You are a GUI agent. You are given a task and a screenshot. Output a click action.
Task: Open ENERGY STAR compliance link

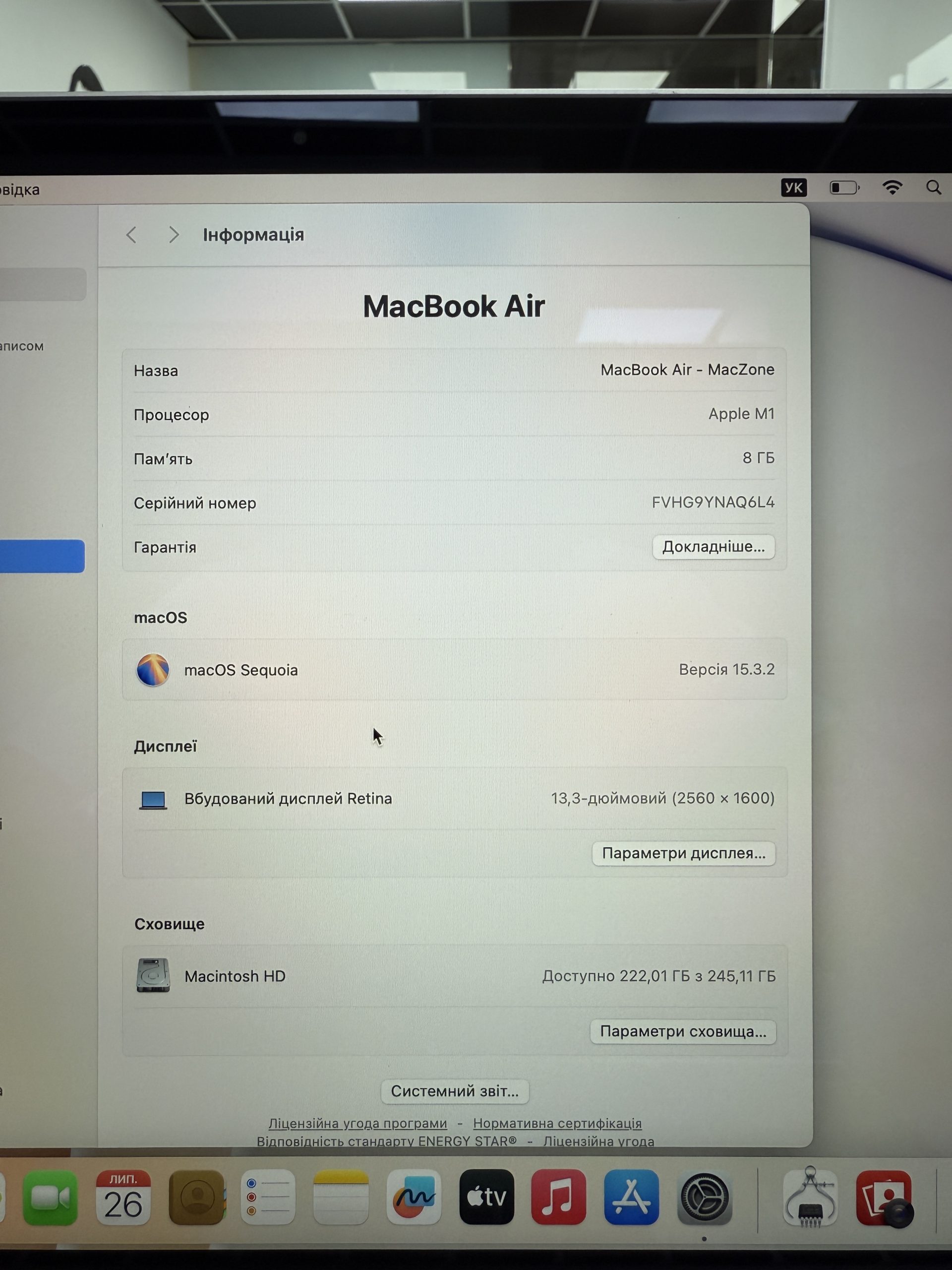click(x=386, y=1141)
